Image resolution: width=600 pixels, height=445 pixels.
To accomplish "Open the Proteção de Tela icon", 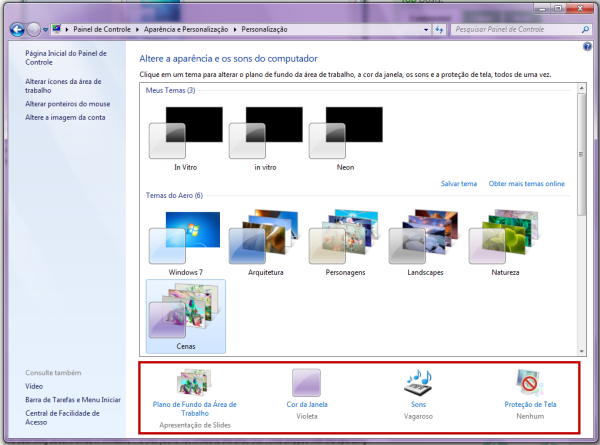I will tap(529, 383).
